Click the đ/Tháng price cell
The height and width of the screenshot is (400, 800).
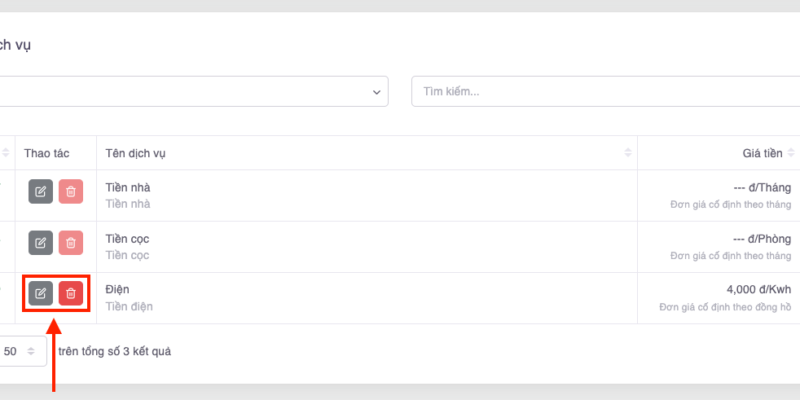[762, 187]
